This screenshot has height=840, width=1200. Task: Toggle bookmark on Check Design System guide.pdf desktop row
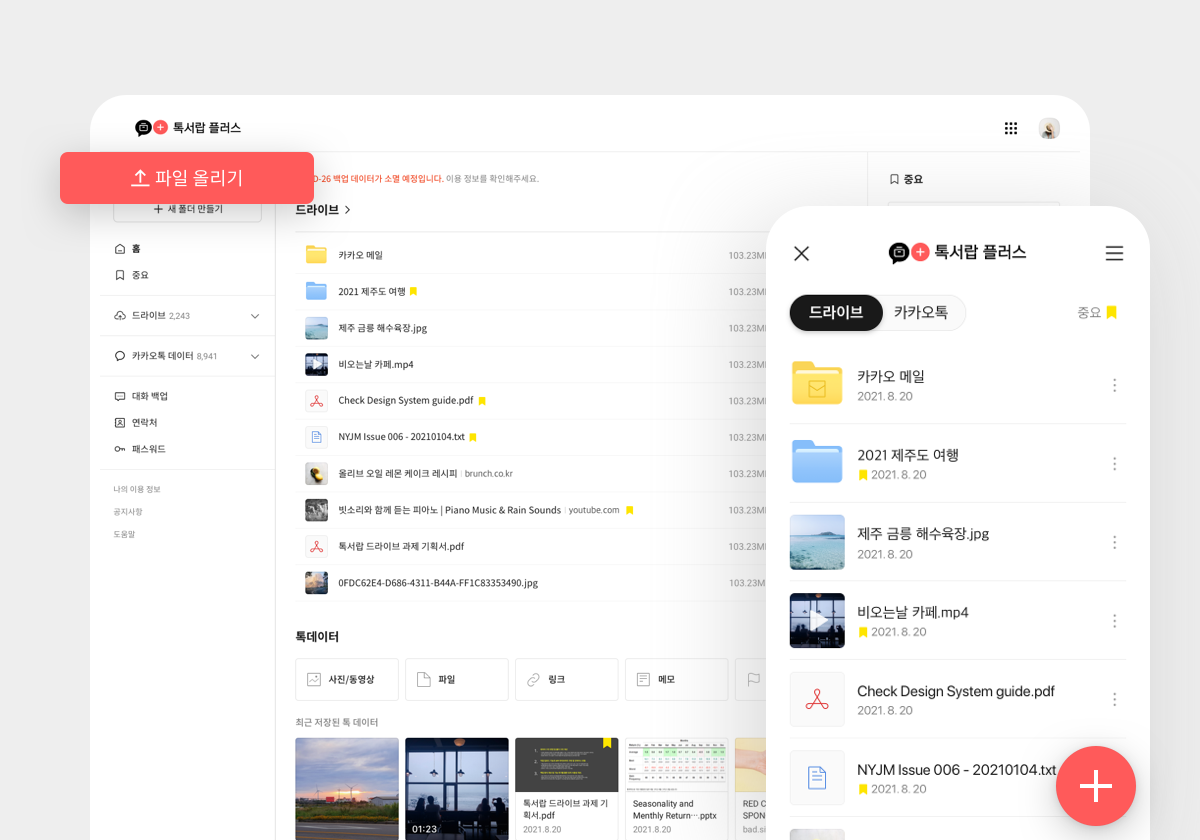pos(482,401)
